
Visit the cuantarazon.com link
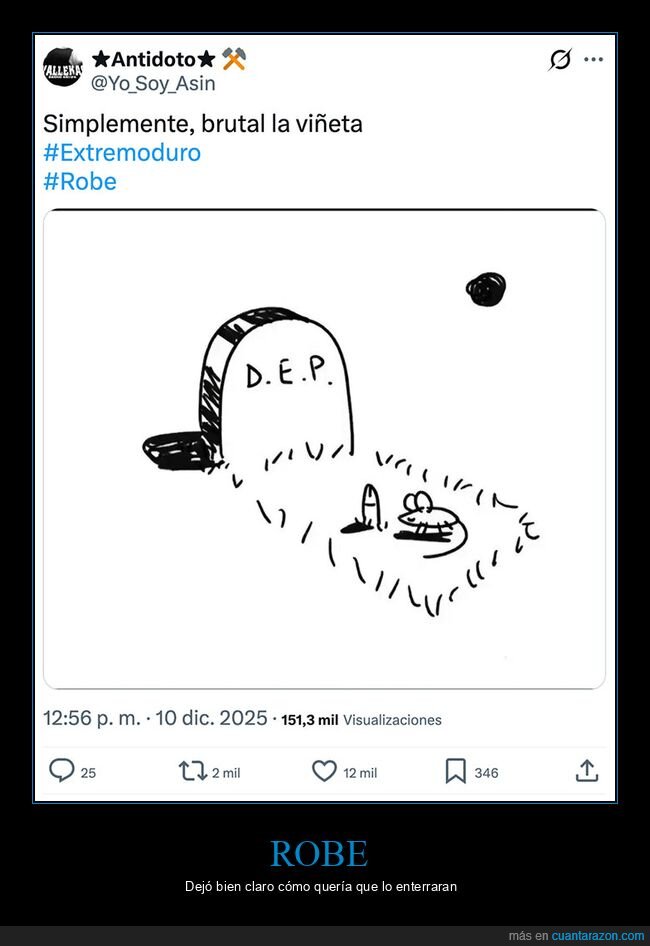pos(598,936)
